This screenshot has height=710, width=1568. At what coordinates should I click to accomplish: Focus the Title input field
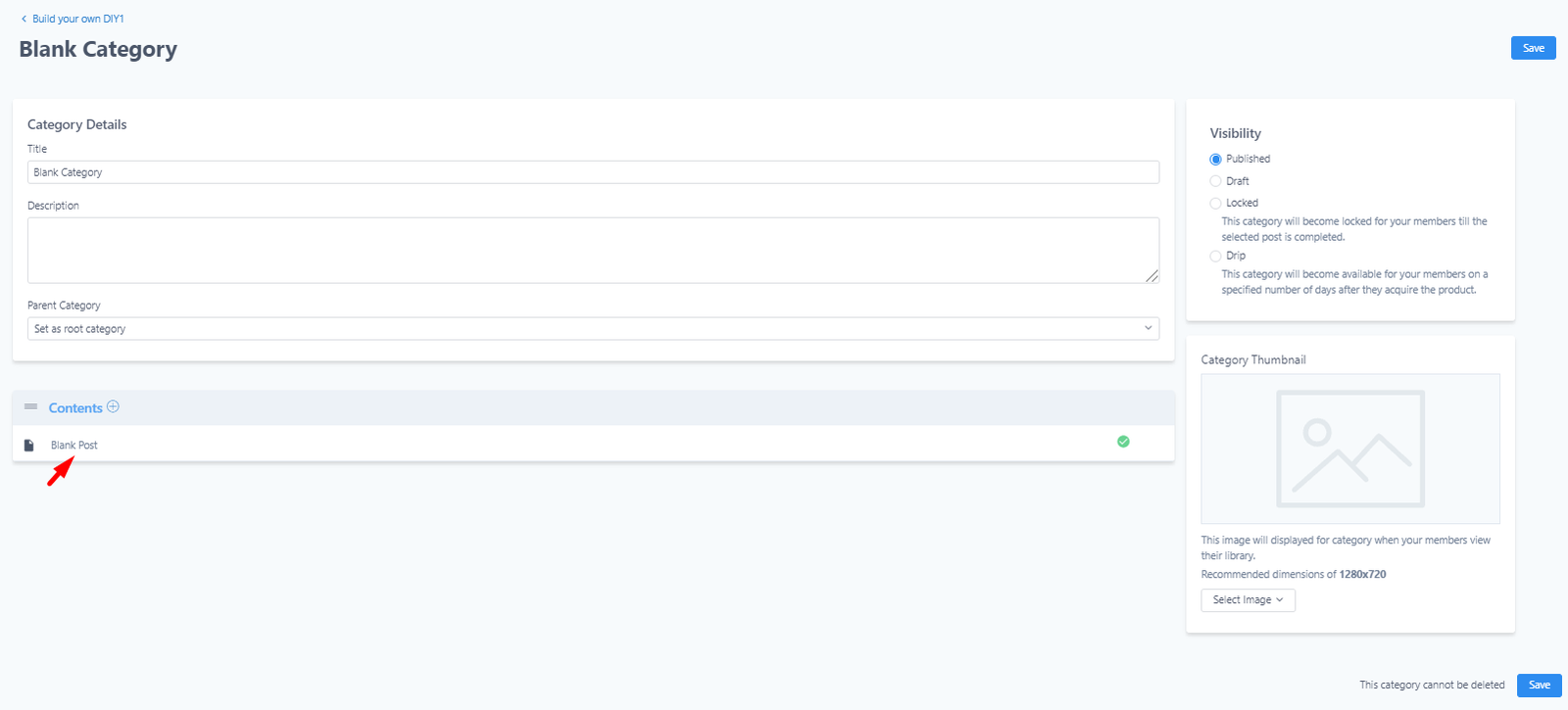click(x=593, y=172)
